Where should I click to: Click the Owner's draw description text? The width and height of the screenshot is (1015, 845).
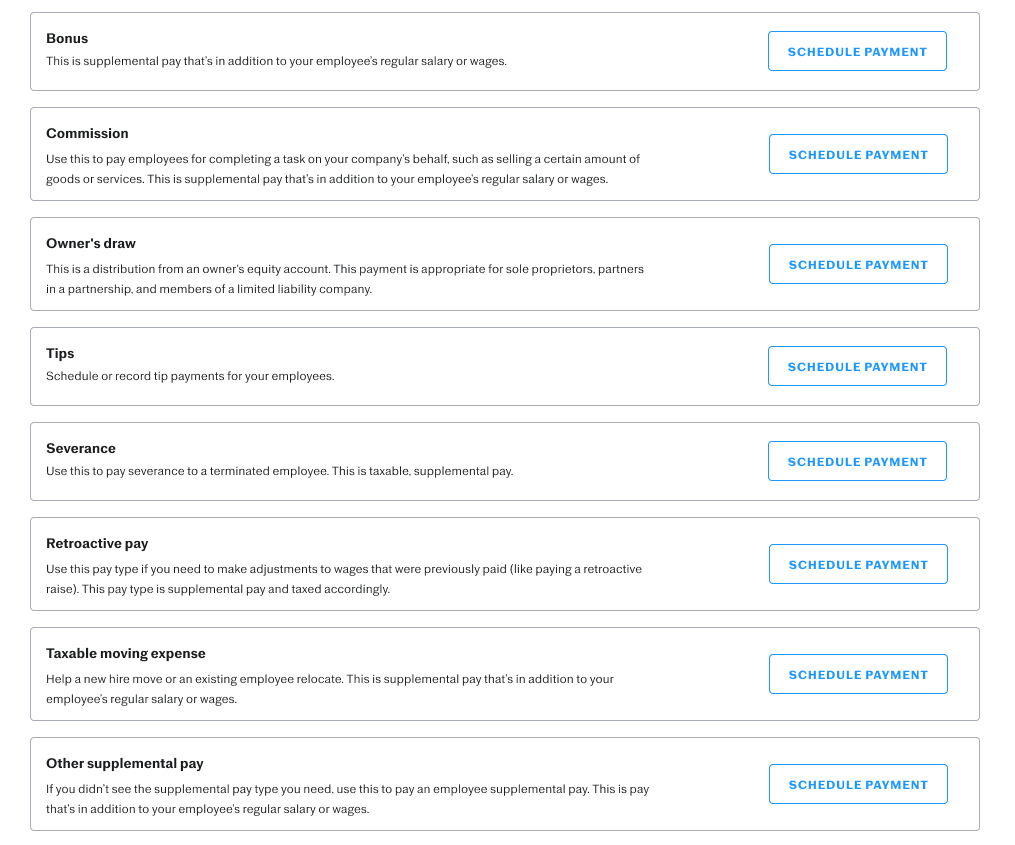point(345,279)
